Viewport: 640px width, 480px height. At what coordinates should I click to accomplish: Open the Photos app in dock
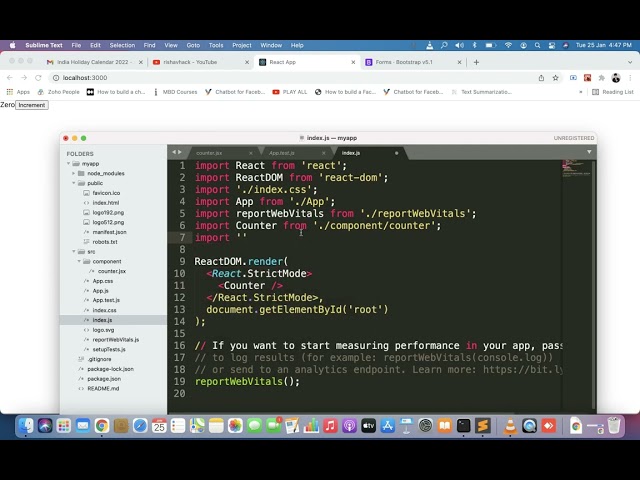coord(235,426)
